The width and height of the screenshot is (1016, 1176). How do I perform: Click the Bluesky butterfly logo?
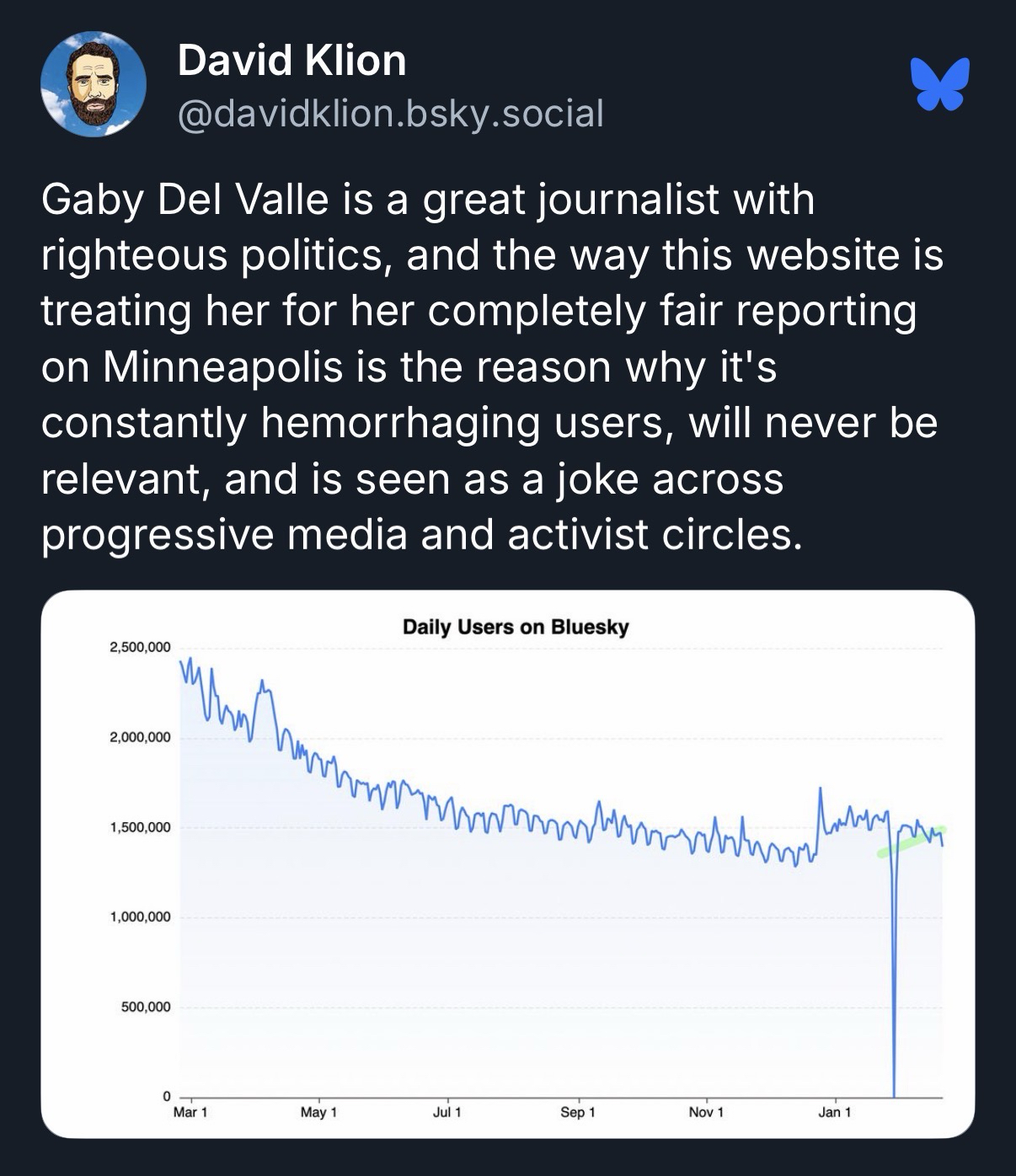point(939,84)
